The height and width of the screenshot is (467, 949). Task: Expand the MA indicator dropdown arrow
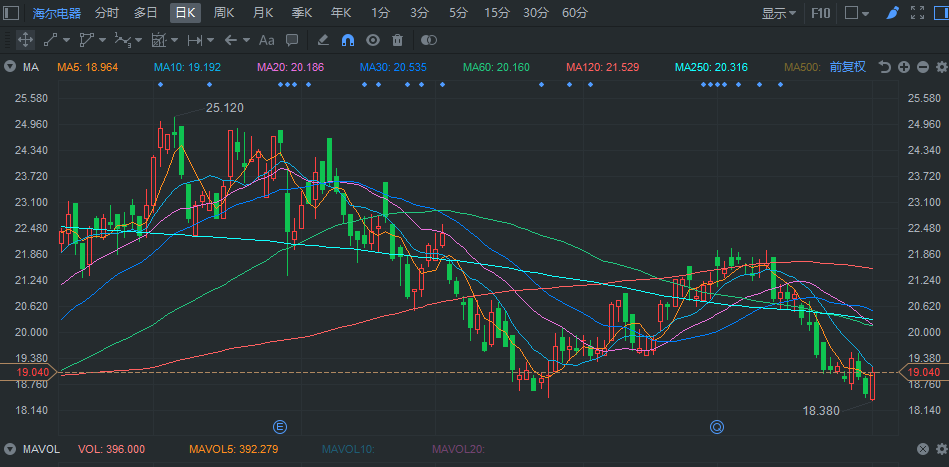(10, 67)
